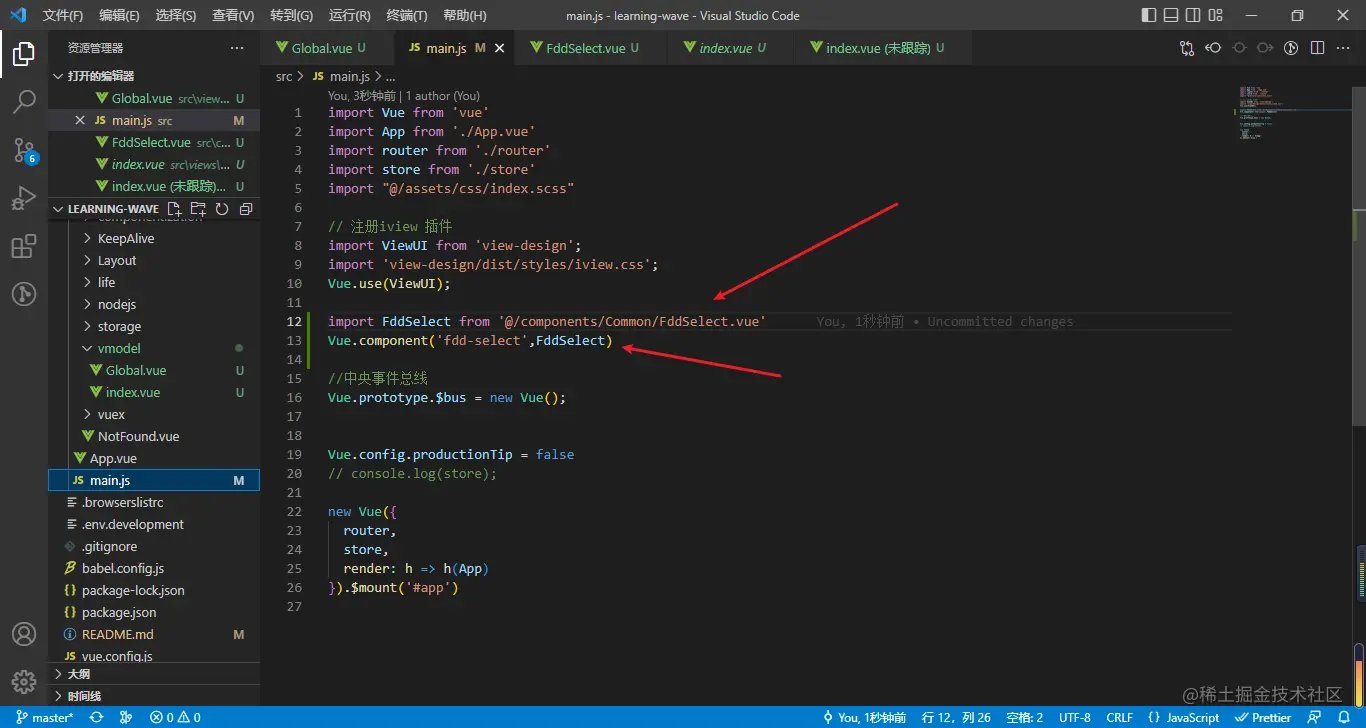Open the Search view in activity bar
1366x728 pixels.
tap(24, 102)
